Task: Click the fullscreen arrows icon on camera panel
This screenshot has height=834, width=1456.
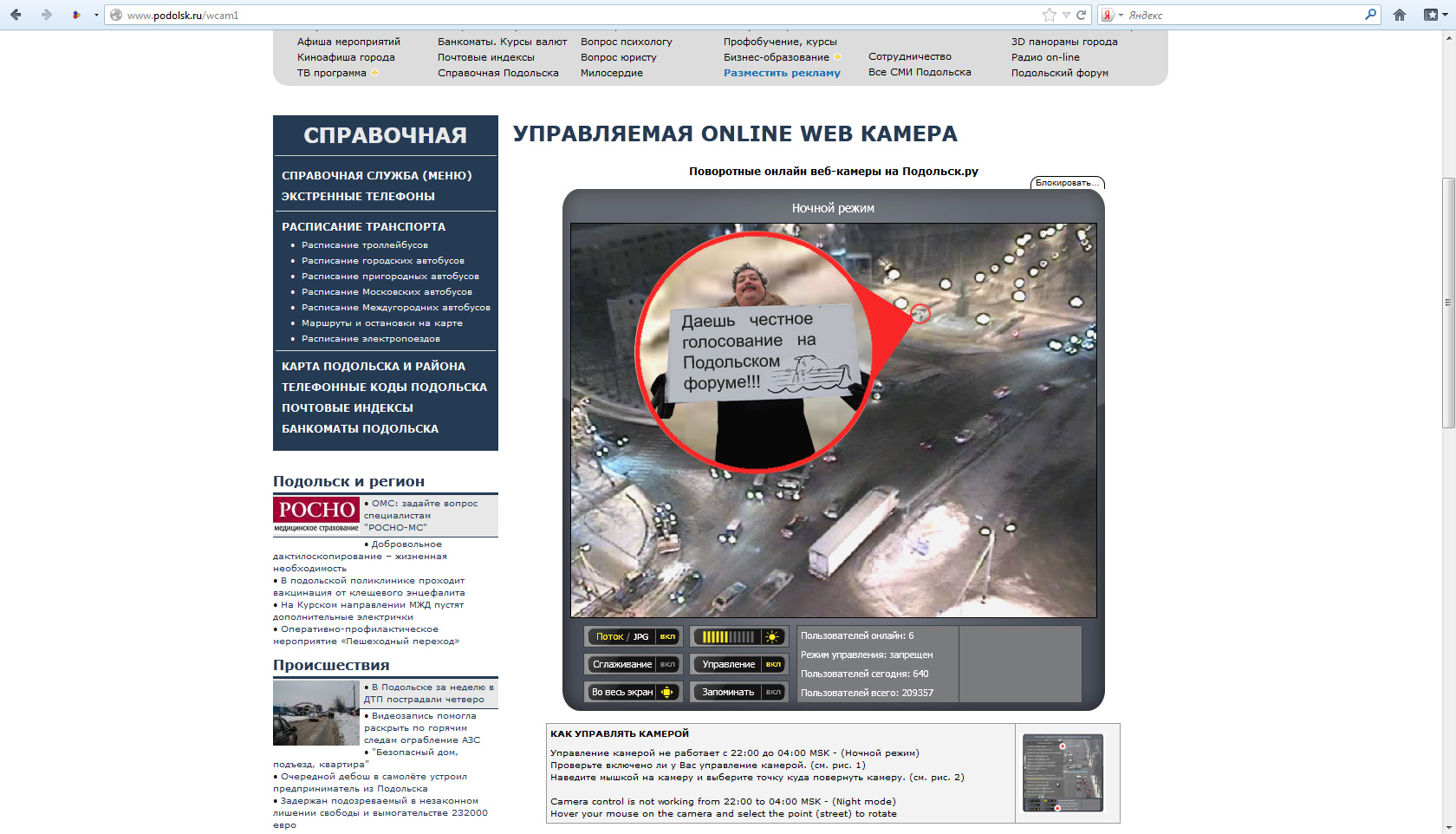Action: tap(667, 692)
